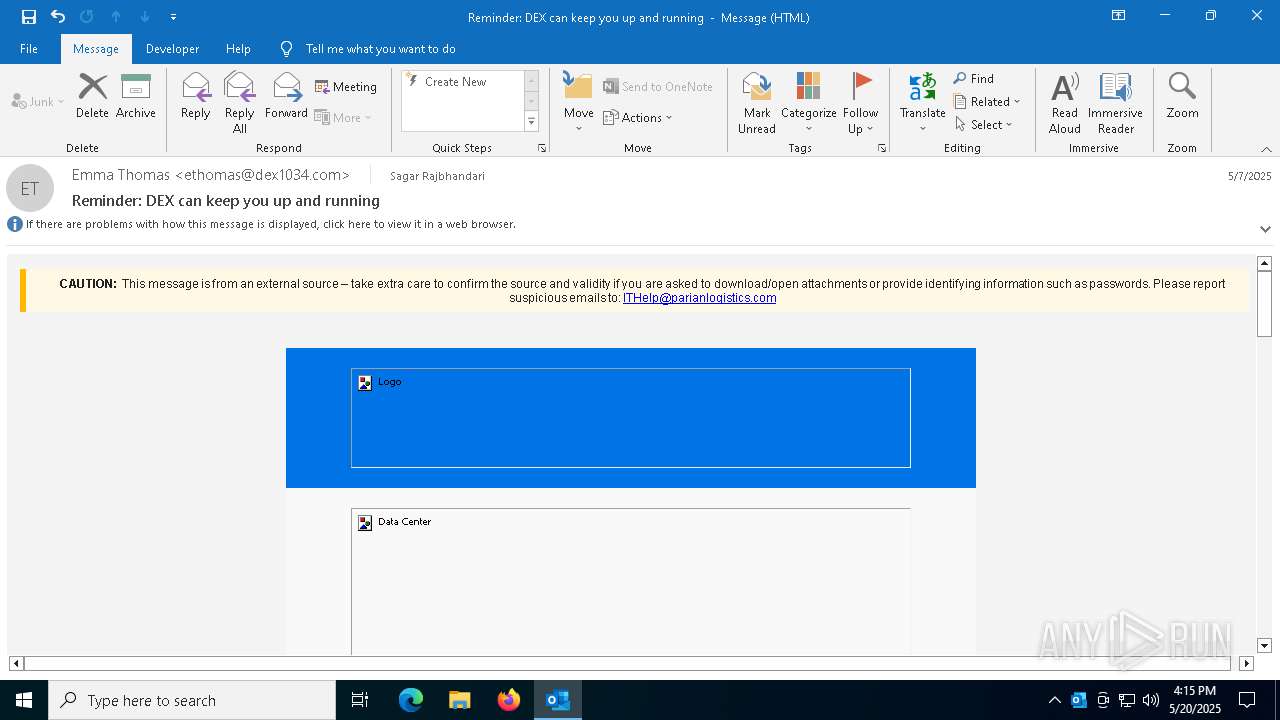Open the Customize Quick Access Toolbar dropdown
The height and width of the screenshot is (720, 1280).
coord(174,17)
